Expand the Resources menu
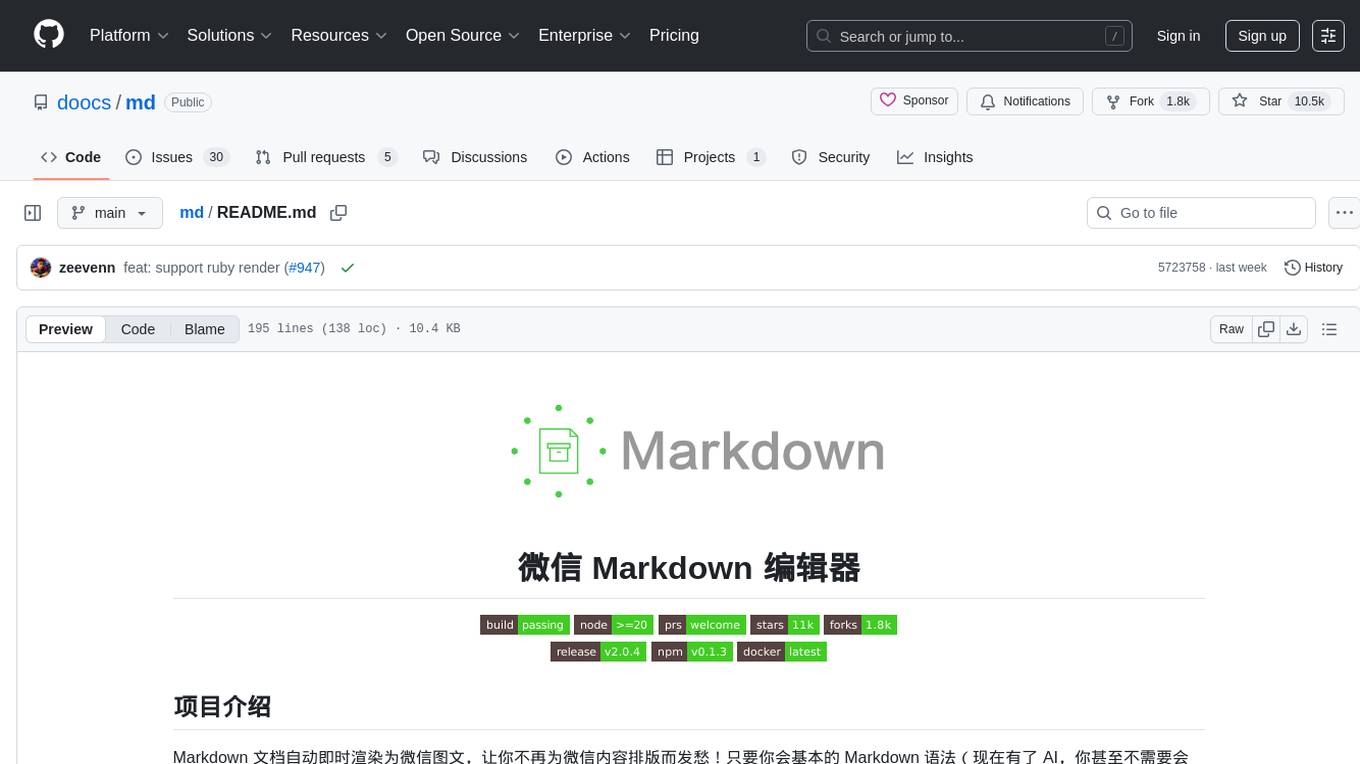Image resolution: width=1360 pixels, height=764 pixels. [339, 35]
